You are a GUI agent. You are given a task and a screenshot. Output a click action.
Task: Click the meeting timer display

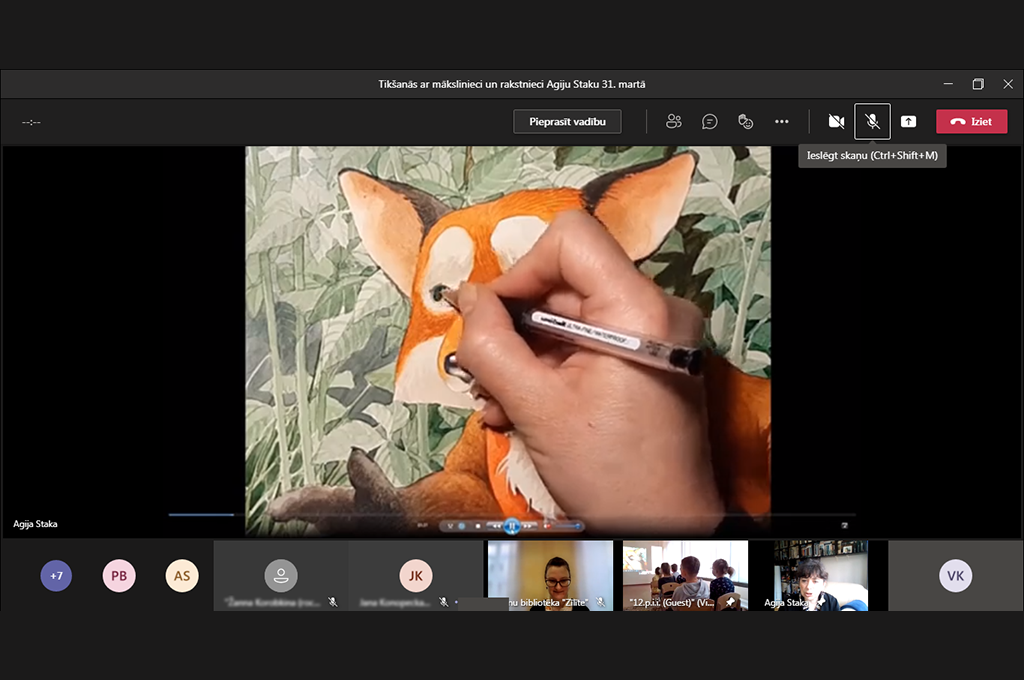[31, 122]
